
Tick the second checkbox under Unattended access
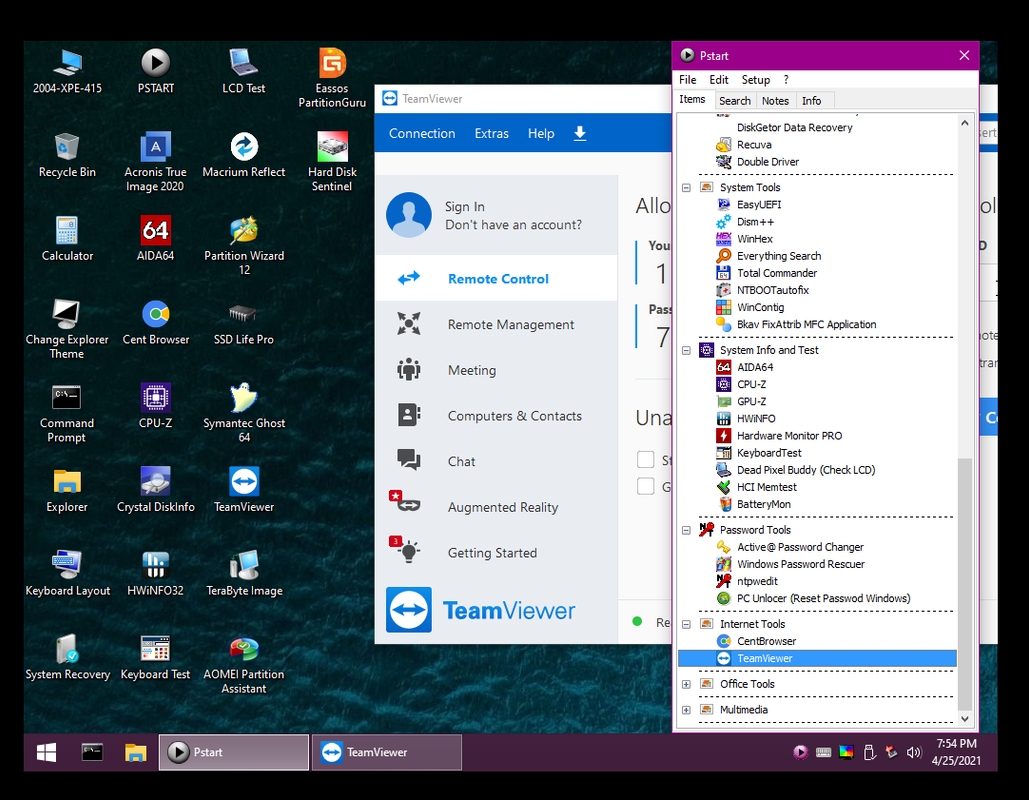click(646, 486)
